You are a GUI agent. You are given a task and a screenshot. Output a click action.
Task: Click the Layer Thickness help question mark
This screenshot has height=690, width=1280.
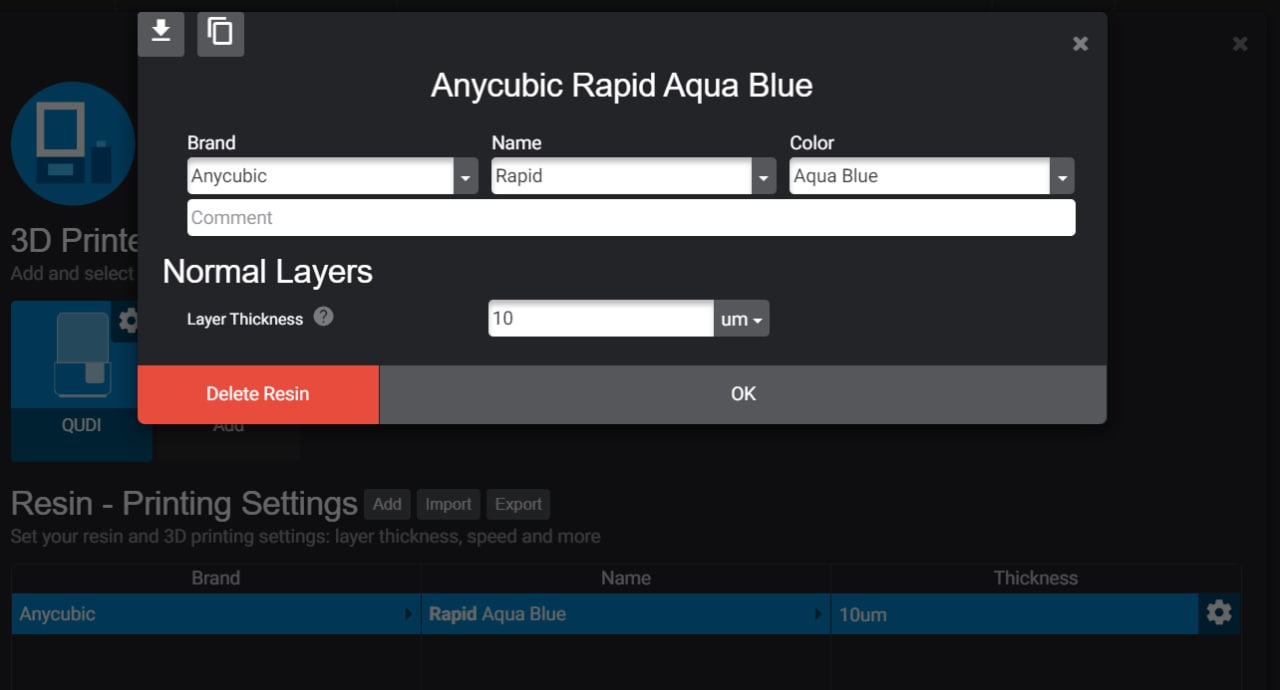coord(323,316)
